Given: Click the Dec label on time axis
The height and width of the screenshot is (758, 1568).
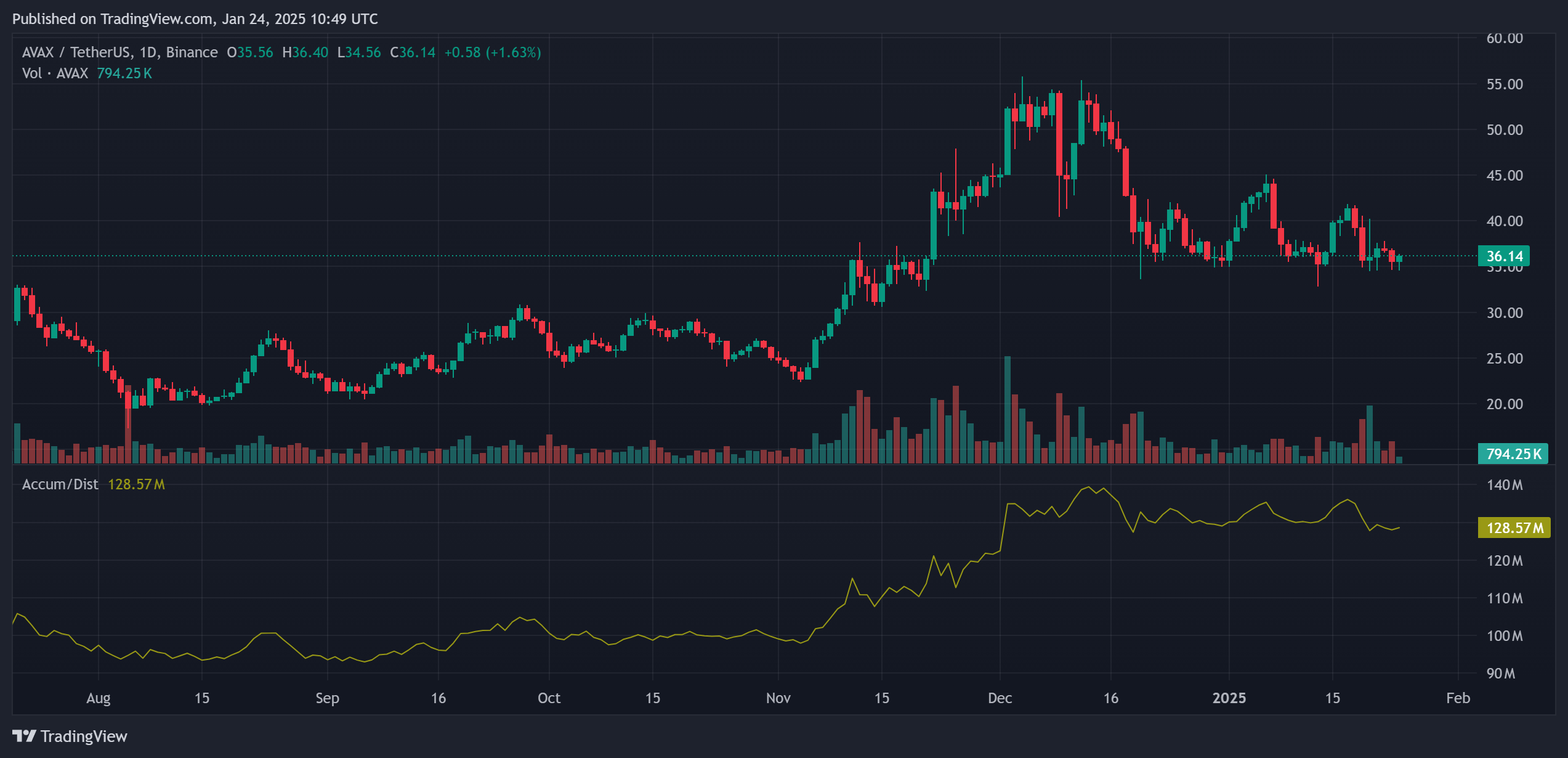Looking at the screenshot, I should pos(1000,698).
